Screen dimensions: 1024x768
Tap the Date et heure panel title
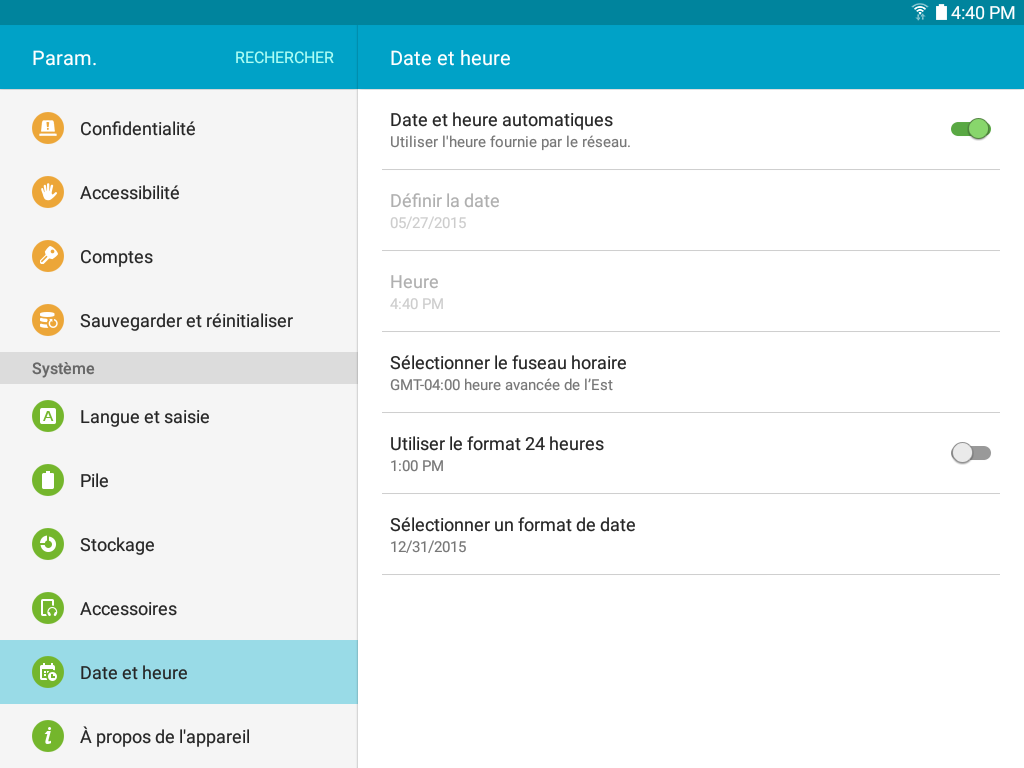pyautogui.click(x=450, y=58)
